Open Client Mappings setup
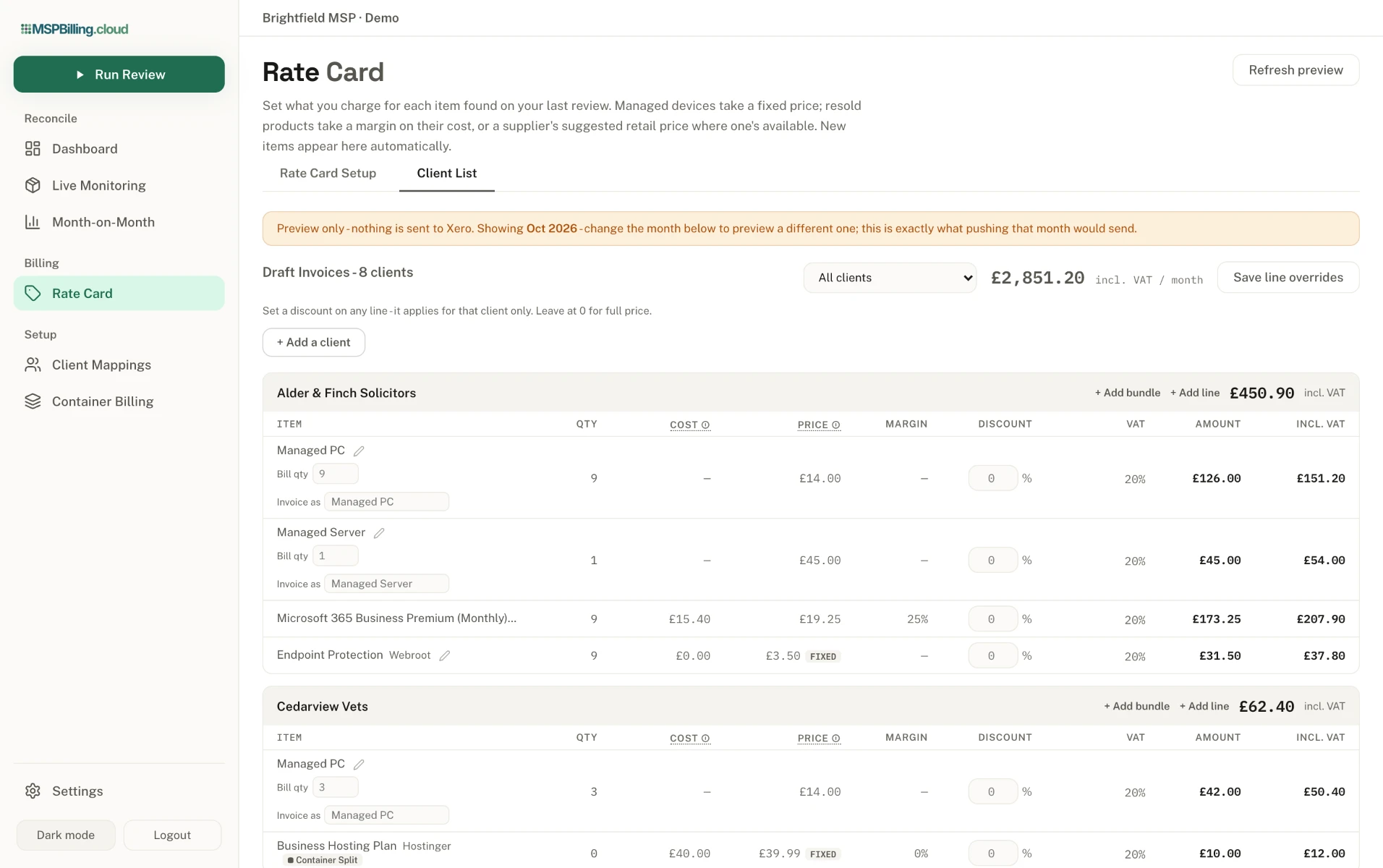Viewport: 1383px width, 868px height. click(x=119, y=365)
